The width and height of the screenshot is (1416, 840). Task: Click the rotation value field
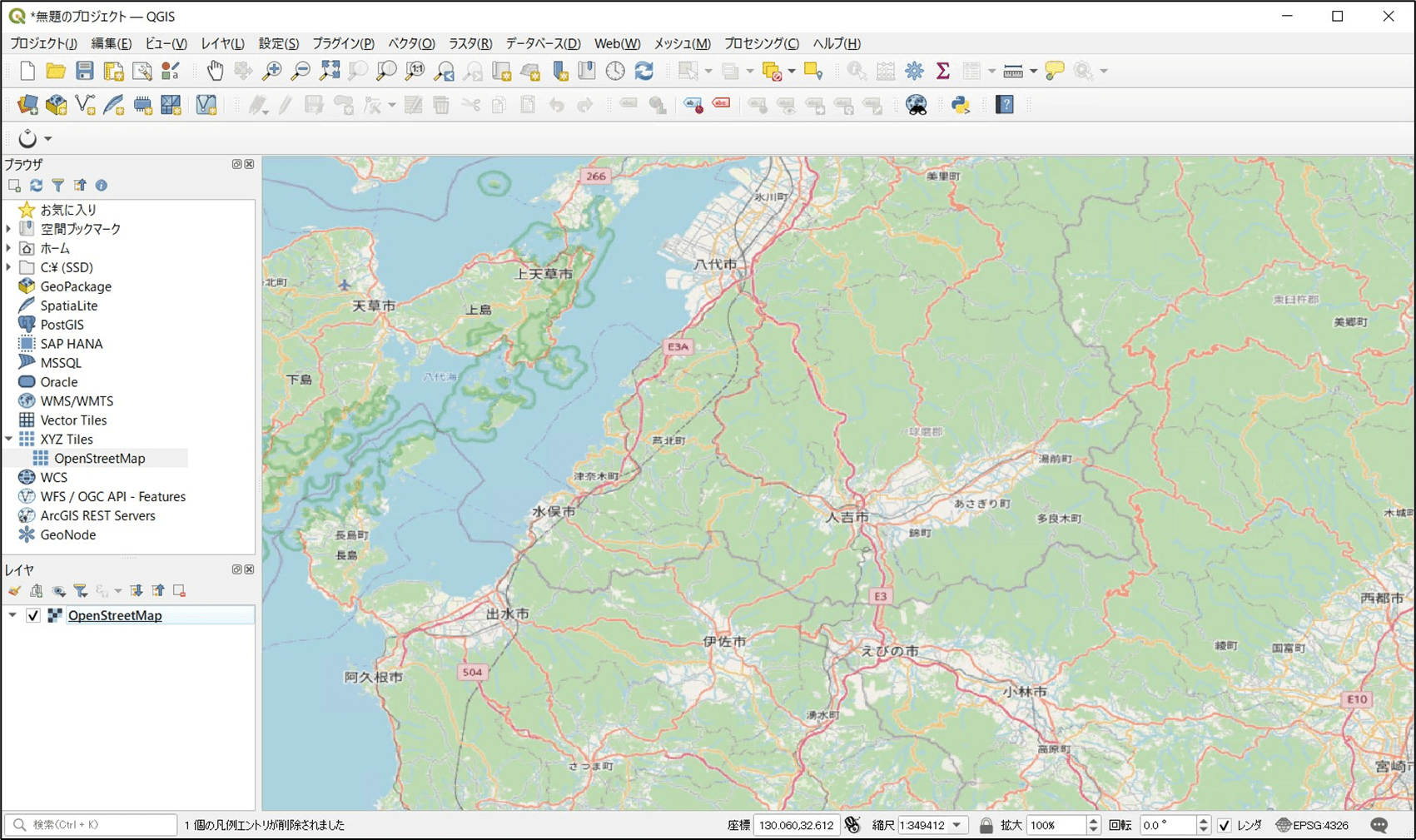point(1168,825)
